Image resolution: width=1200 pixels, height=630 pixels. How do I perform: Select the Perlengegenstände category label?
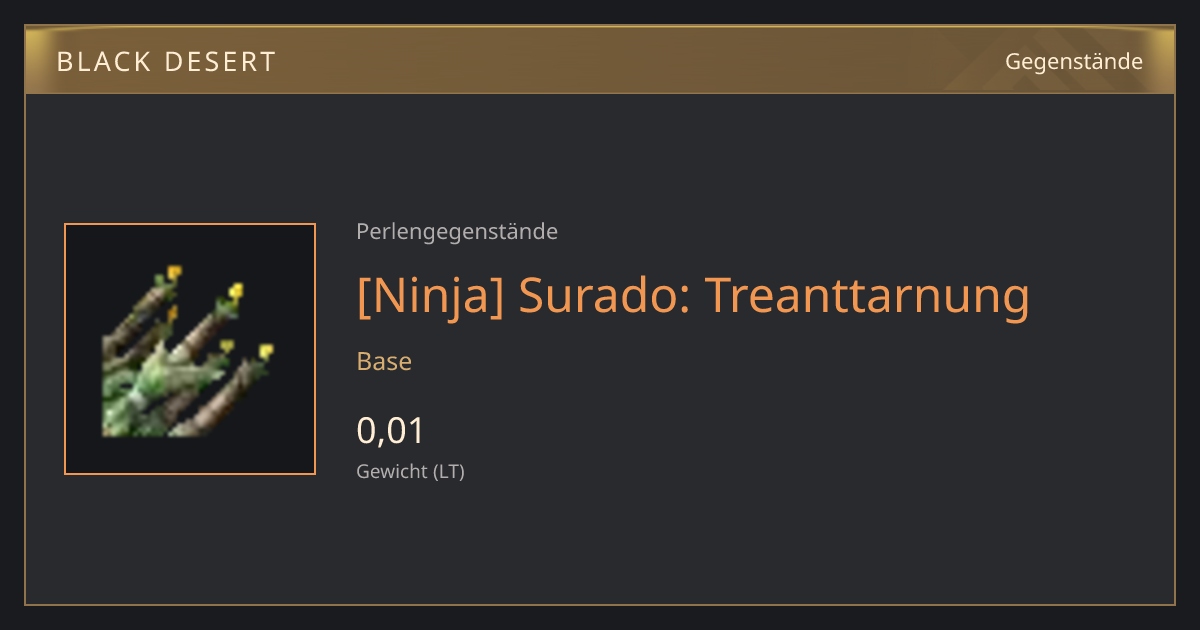[x=457, y=231]
